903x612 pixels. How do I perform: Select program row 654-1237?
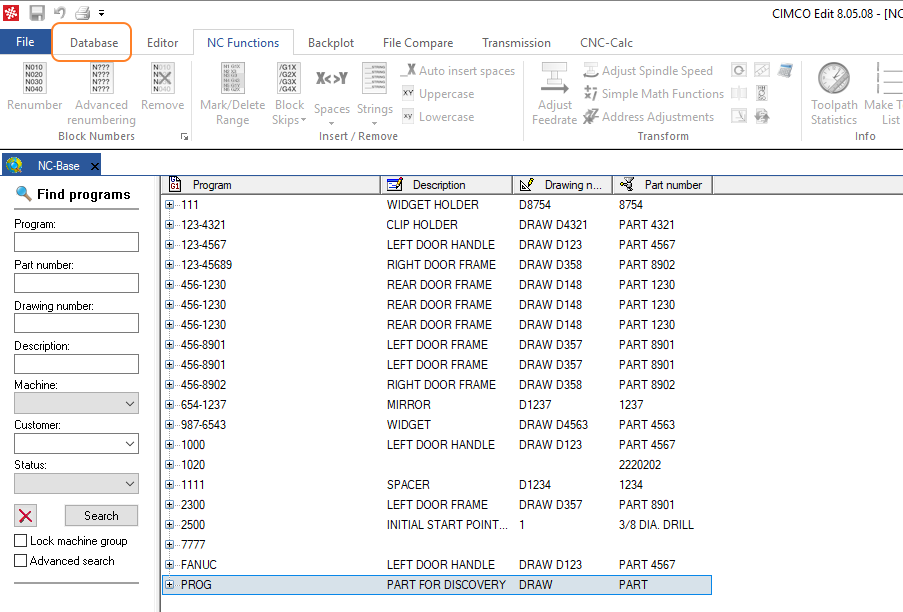pos(203,405)
